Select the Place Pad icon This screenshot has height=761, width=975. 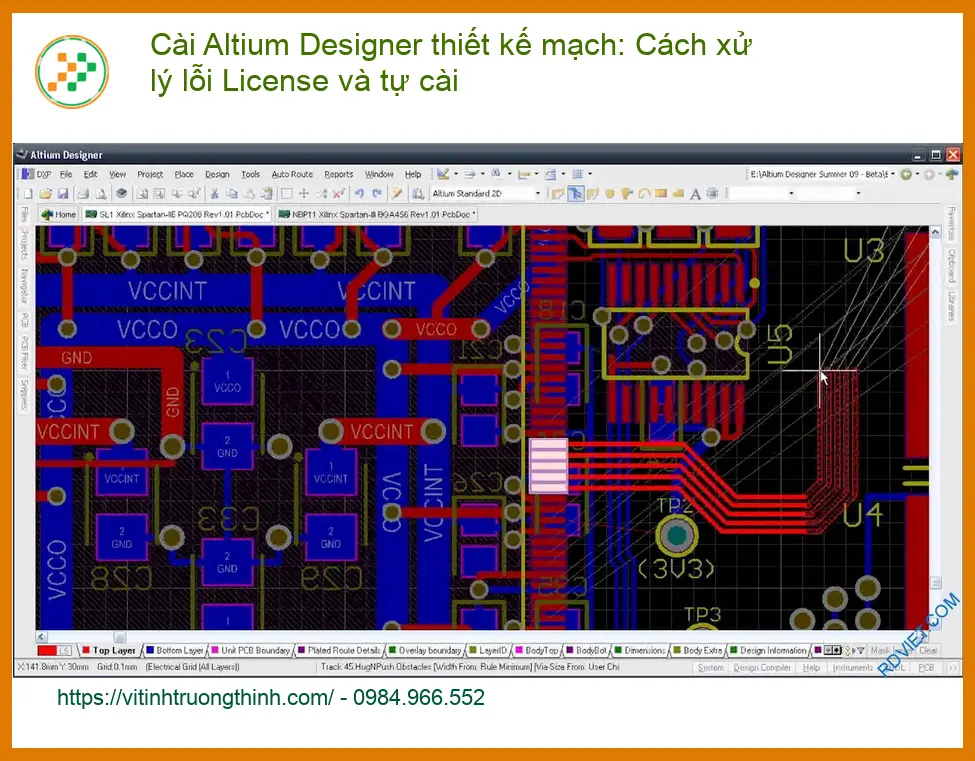click(x=610, y=194)
